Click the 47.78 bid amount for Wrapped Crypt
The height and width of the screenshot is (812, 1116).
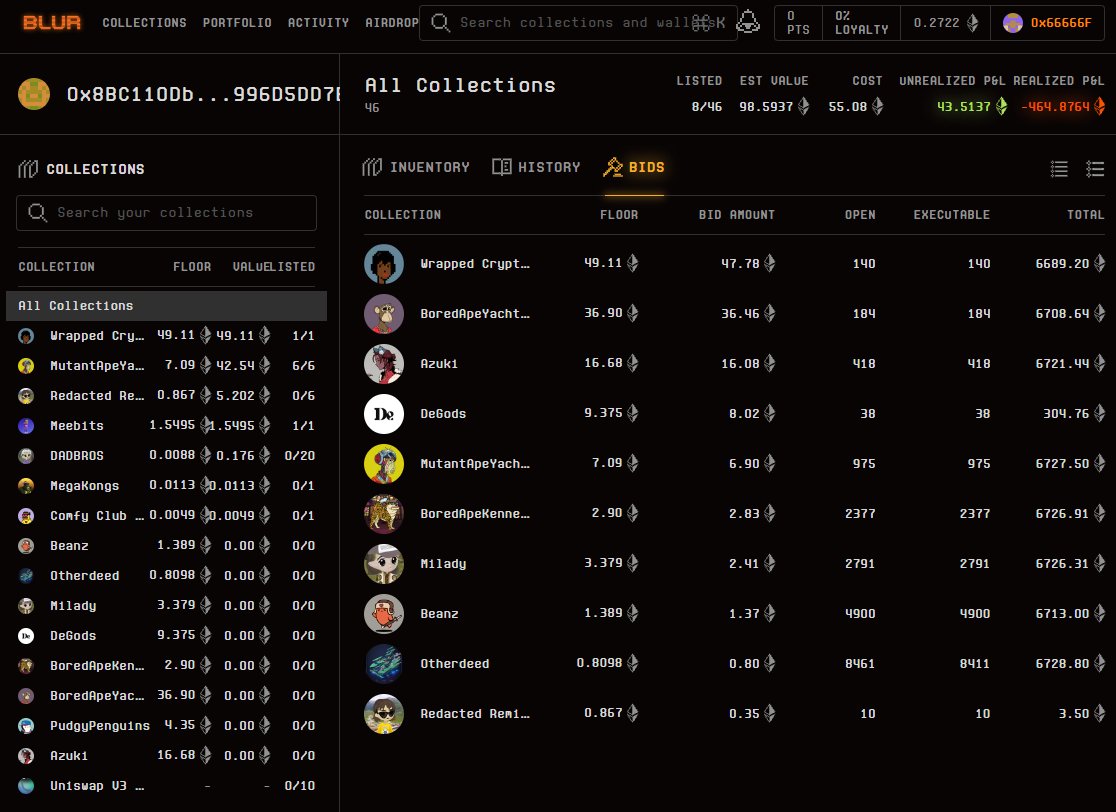tap(740, 263)
